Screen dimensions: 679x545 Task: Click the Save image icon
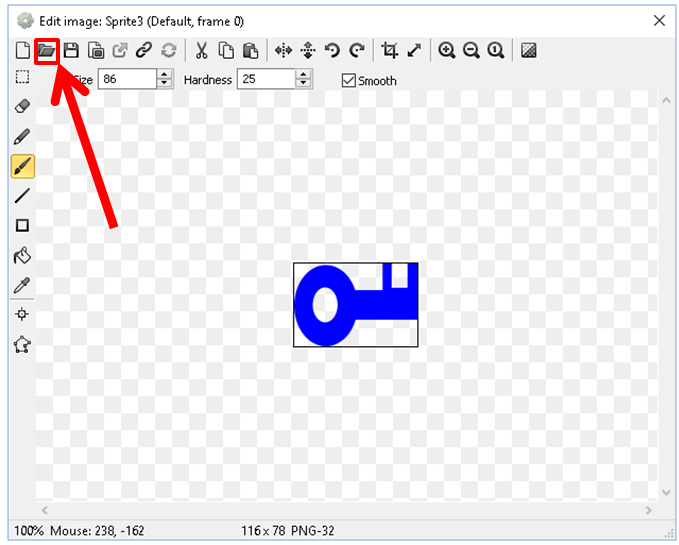click(71, 50)
